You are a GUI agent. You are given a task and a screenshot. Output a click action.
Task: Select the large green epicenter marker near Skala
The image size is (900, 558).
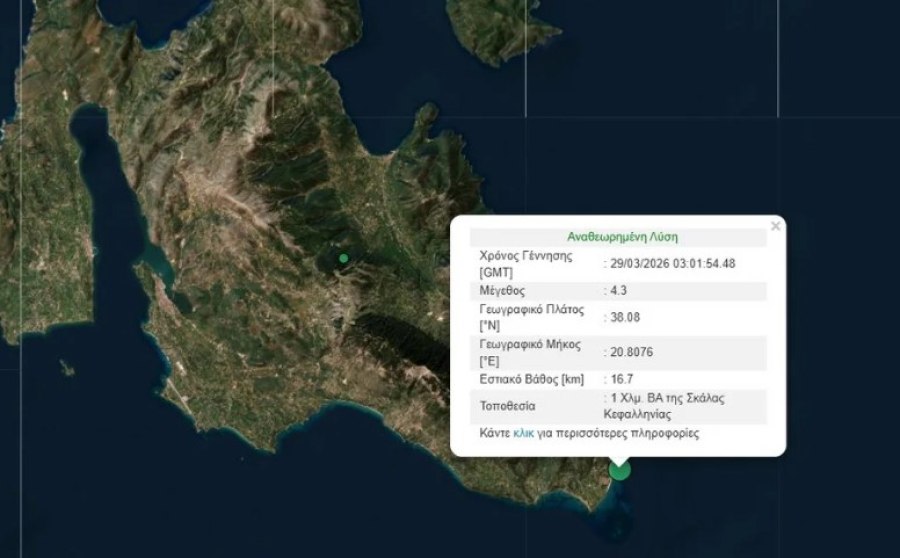[x=620, y=469]
